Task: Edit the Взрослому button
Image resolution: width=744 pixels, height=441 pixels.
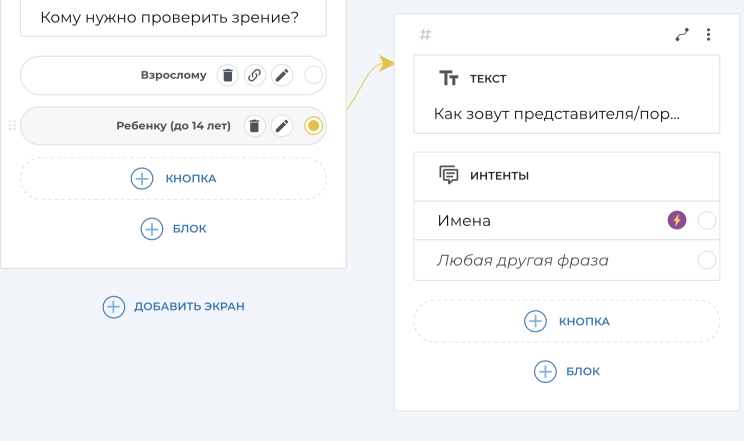Action: [x=282, y=75]
